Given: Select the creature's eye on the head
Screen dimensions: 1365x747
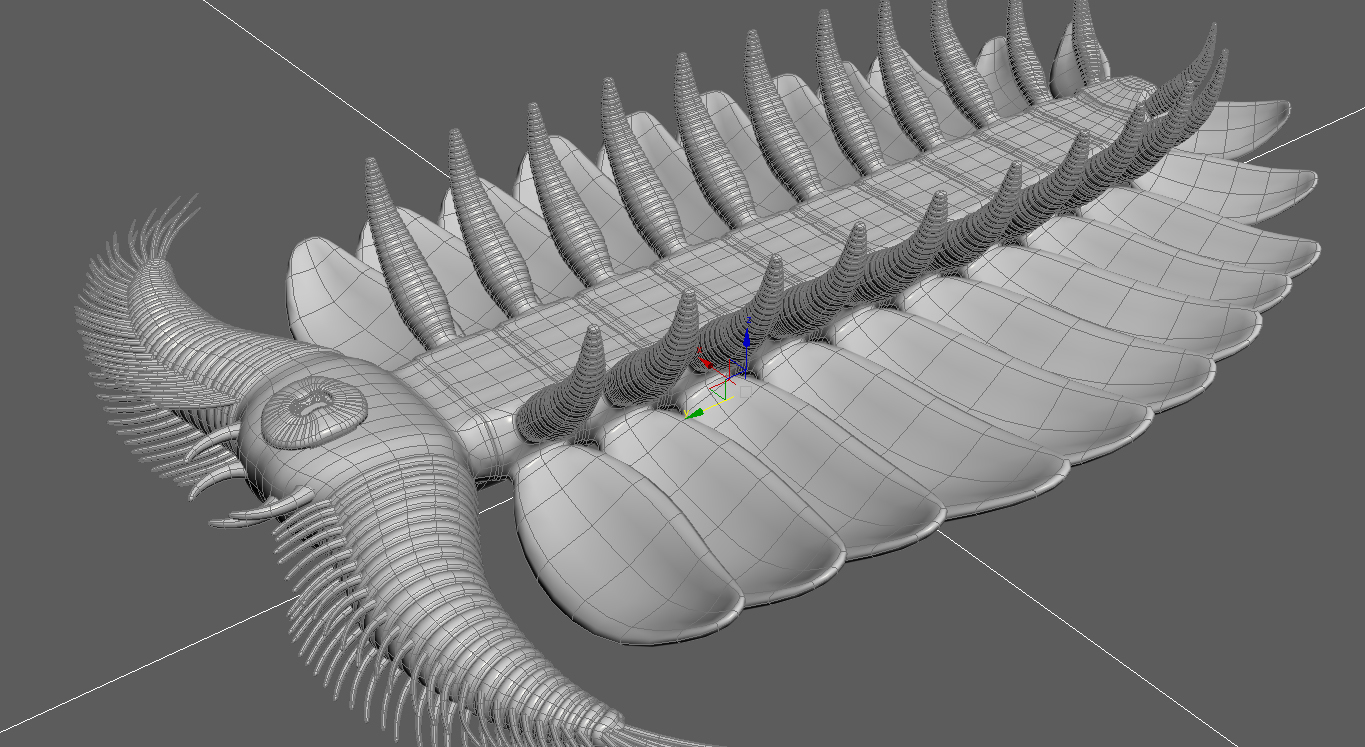Looking at the screenshot, I should click(313, 411).
